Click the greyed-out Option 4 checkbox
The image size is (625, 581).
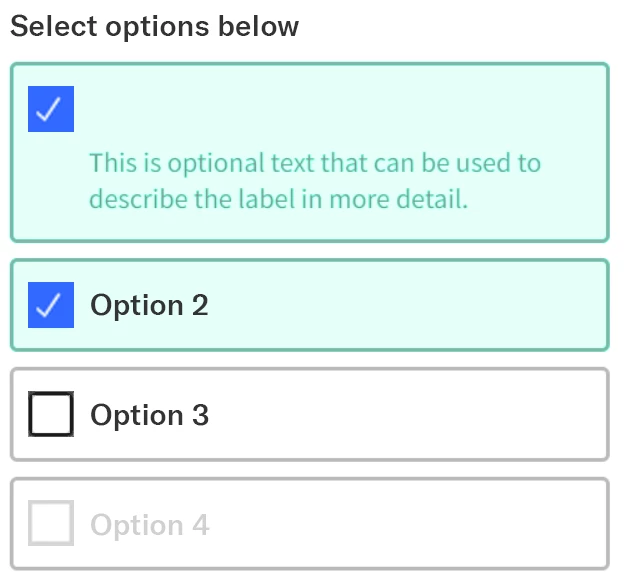pos(51,524)
